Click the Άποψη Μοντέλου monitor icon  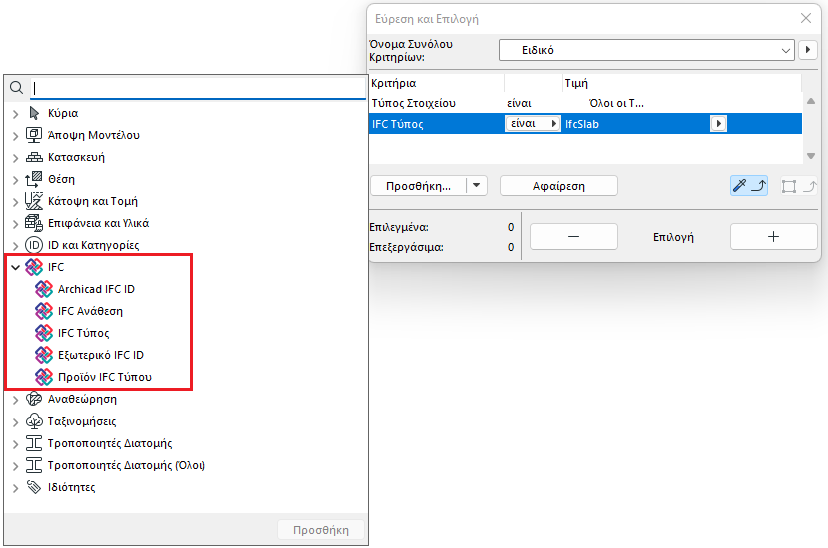click(34, 135)
